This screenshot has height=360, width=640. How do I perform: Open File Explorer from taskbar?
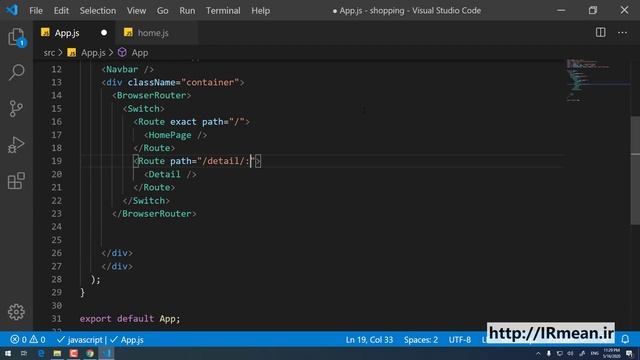[57, 353]
